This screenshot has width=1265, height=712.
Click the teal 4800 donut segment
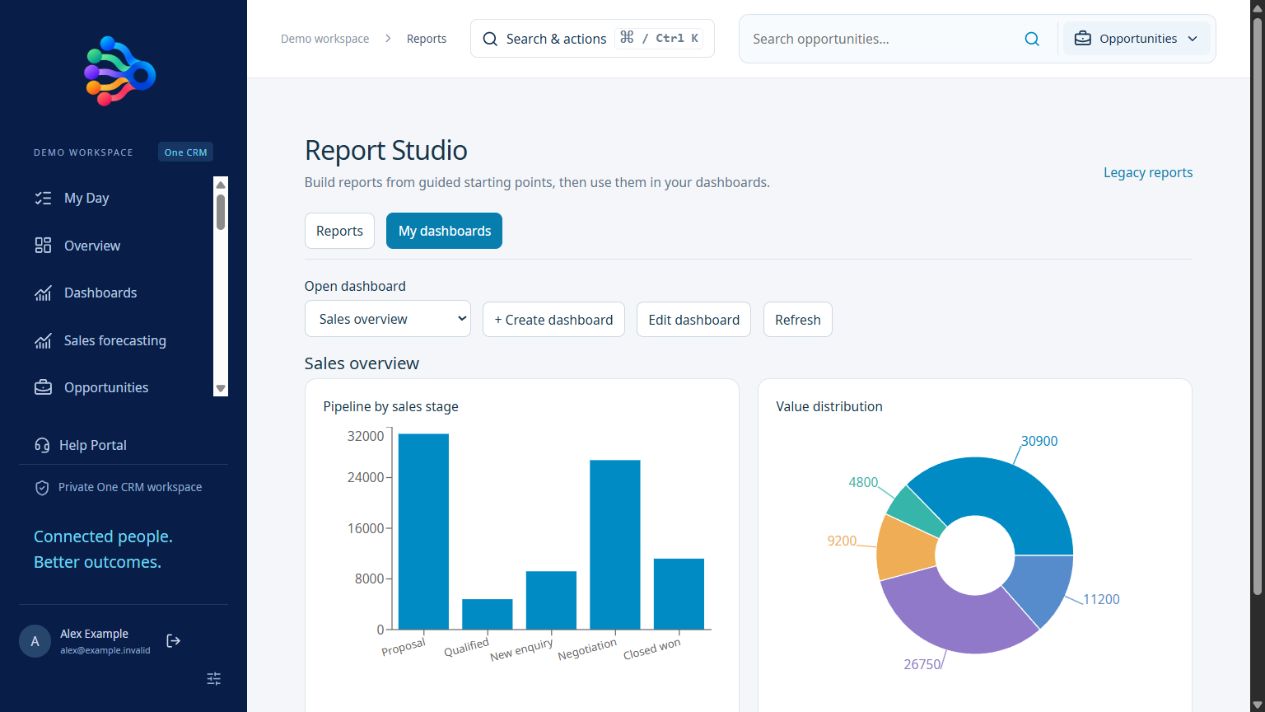[x=914, y=508]
